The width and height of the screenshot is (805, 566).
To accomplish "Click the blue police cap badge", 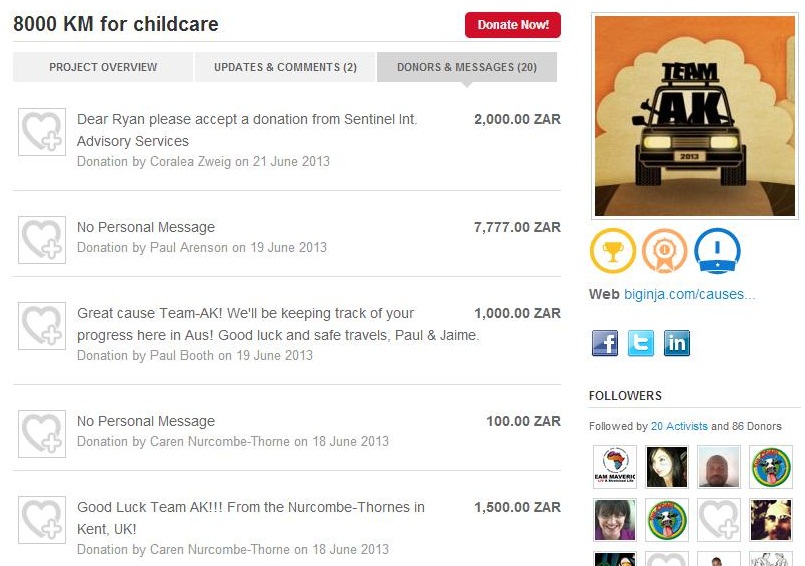I will pos(717,251).
